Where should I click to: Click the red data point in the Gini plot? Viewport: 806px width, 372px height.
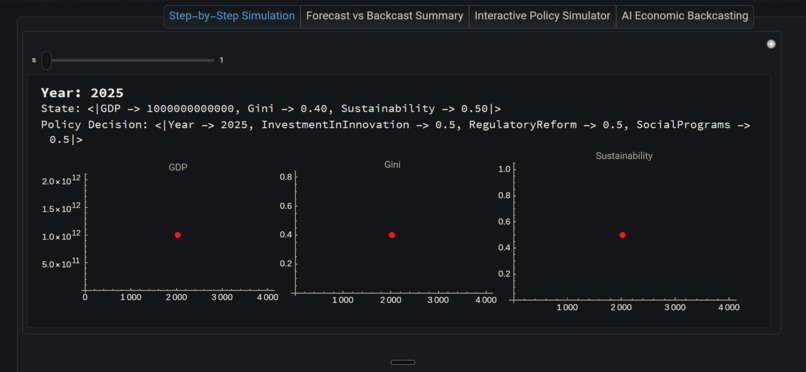[392, 235]
